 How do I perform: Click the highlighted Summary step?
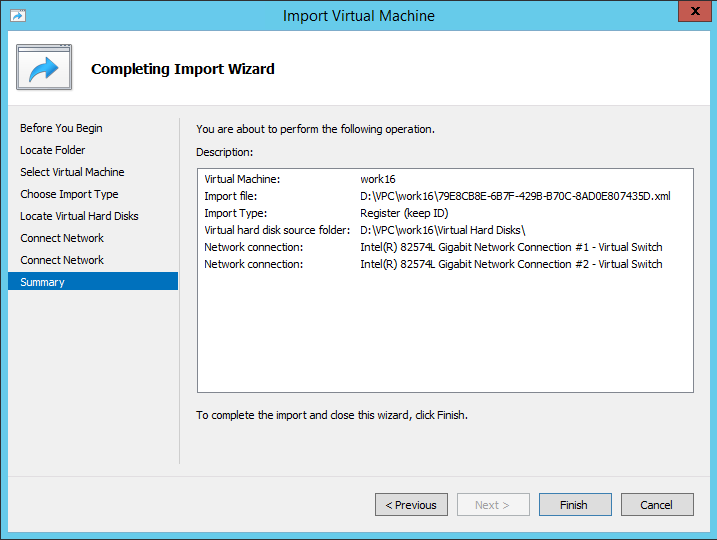click(42, 282)
